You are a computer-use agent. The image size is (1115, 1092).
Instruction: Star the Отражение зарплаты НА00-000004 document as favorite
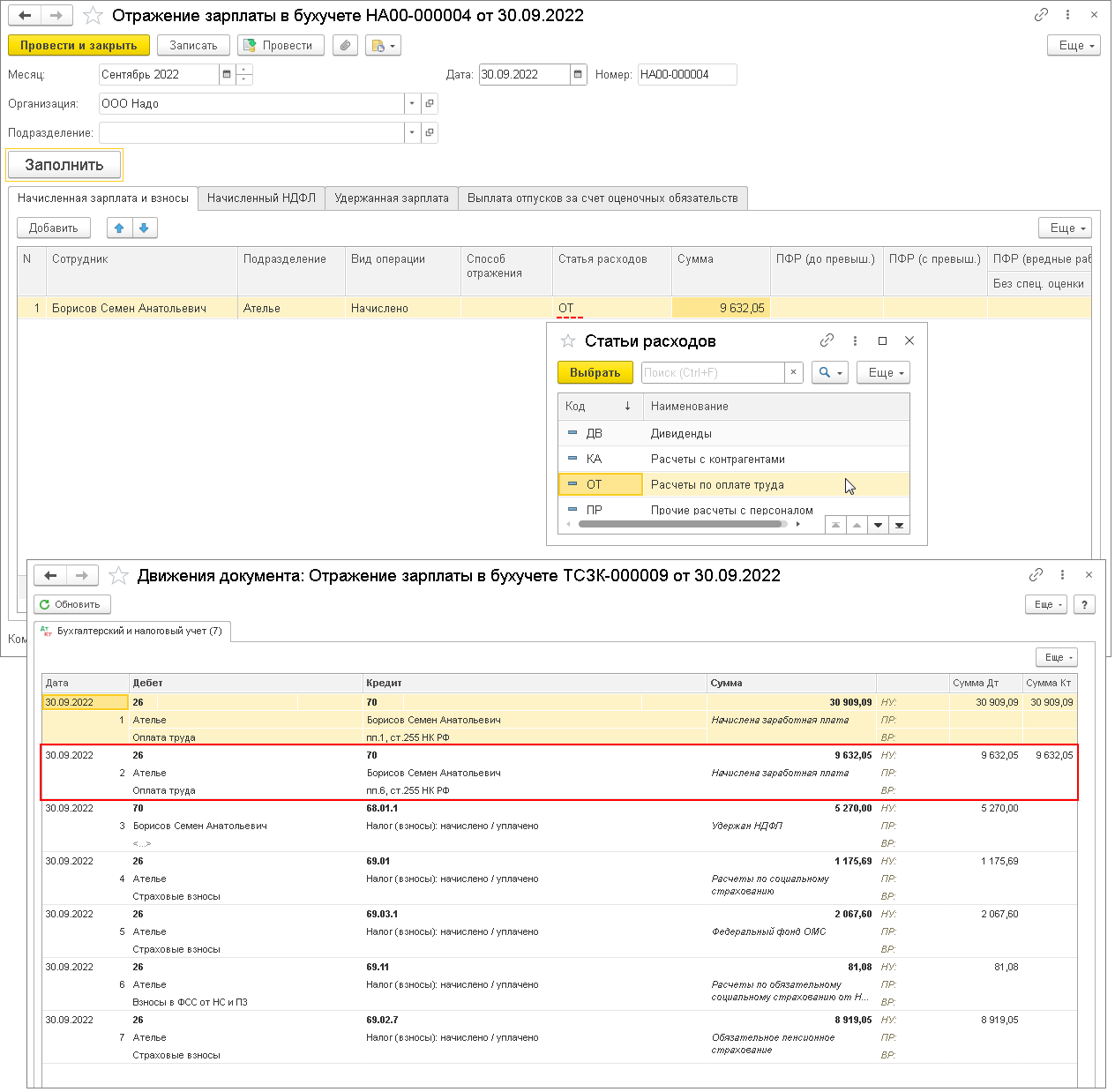(x=93, y=16)
